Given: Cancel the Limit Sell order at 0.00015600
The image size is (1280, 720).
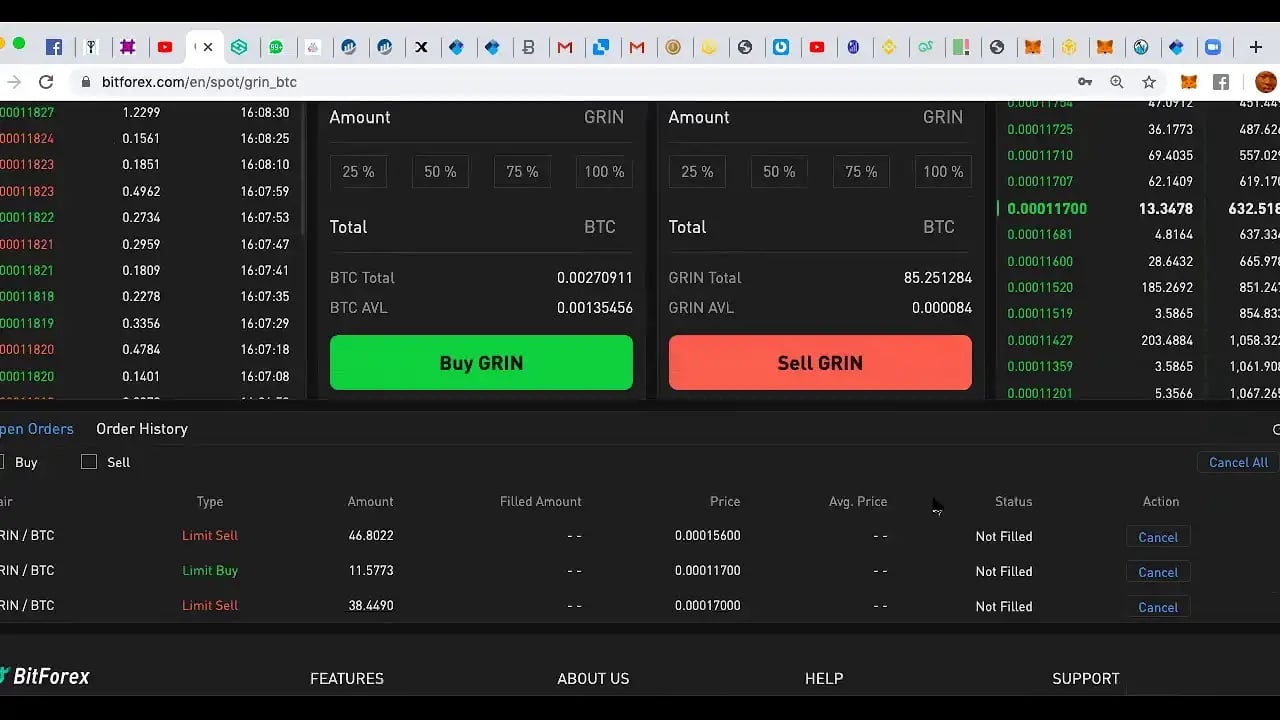Looking at the screenshot, I should click(1158, 537).
